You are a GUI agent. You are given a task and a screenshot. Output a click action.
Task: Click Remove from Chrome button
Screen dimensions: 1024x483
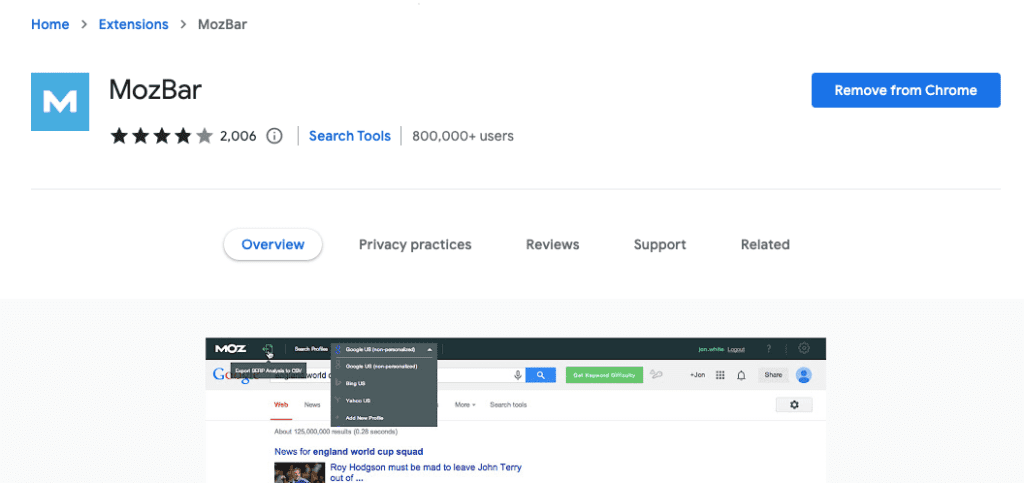pos(906,90)
